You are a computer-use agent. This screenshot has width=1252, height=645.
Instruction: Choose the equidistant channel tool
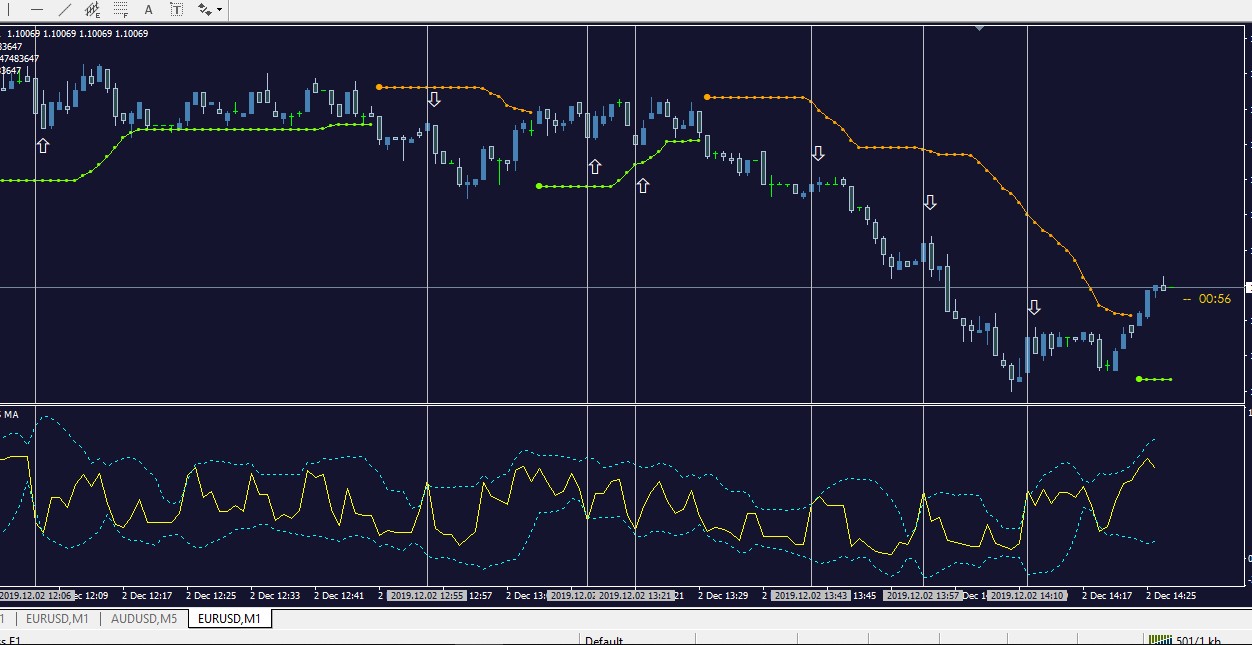tap(93, 10)
